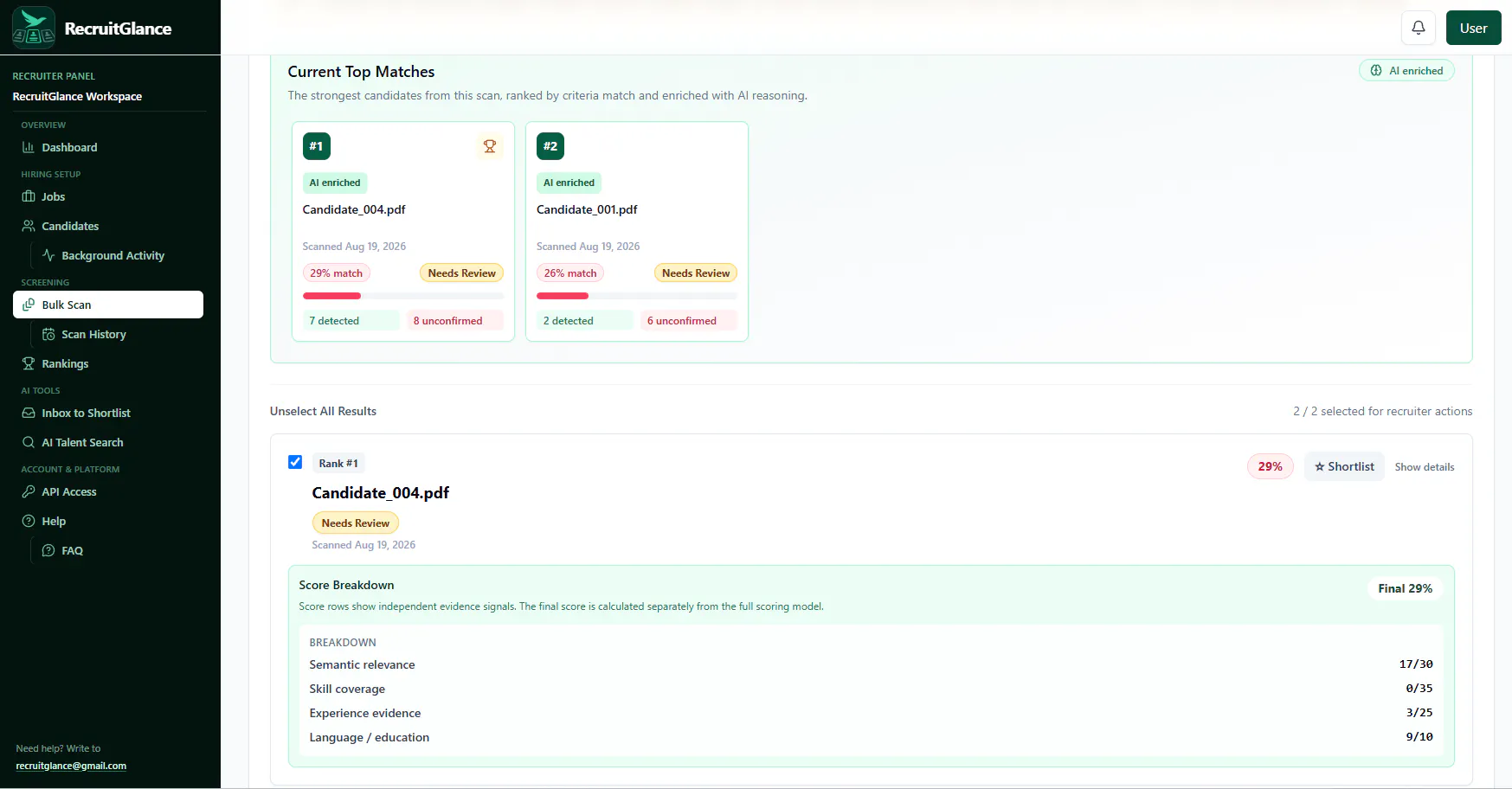Click the Final 29% badge
The height and width of the screenshot is (789, 1512).
click(x=1405, y=588)
